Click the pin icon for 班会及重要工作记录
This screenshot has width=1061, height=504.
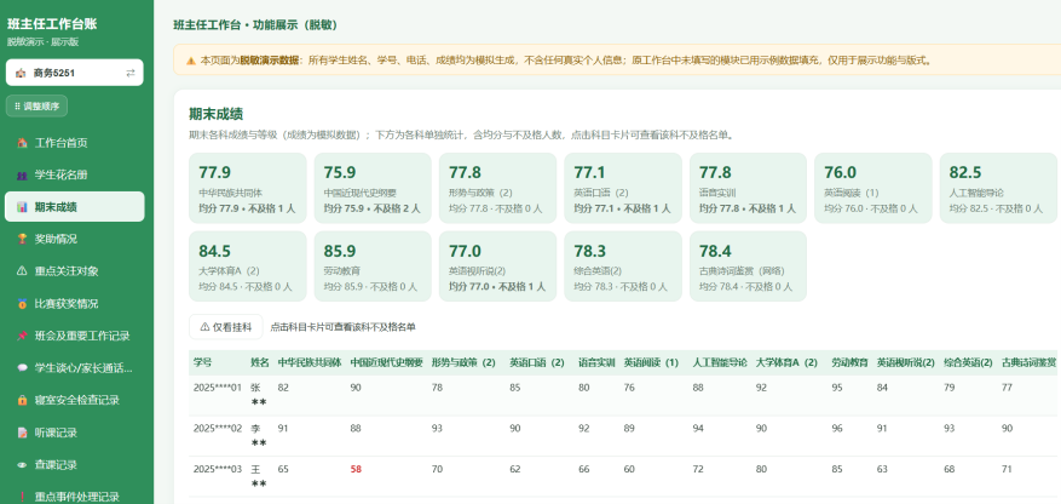pyautogui.click(x=22, y=336)
